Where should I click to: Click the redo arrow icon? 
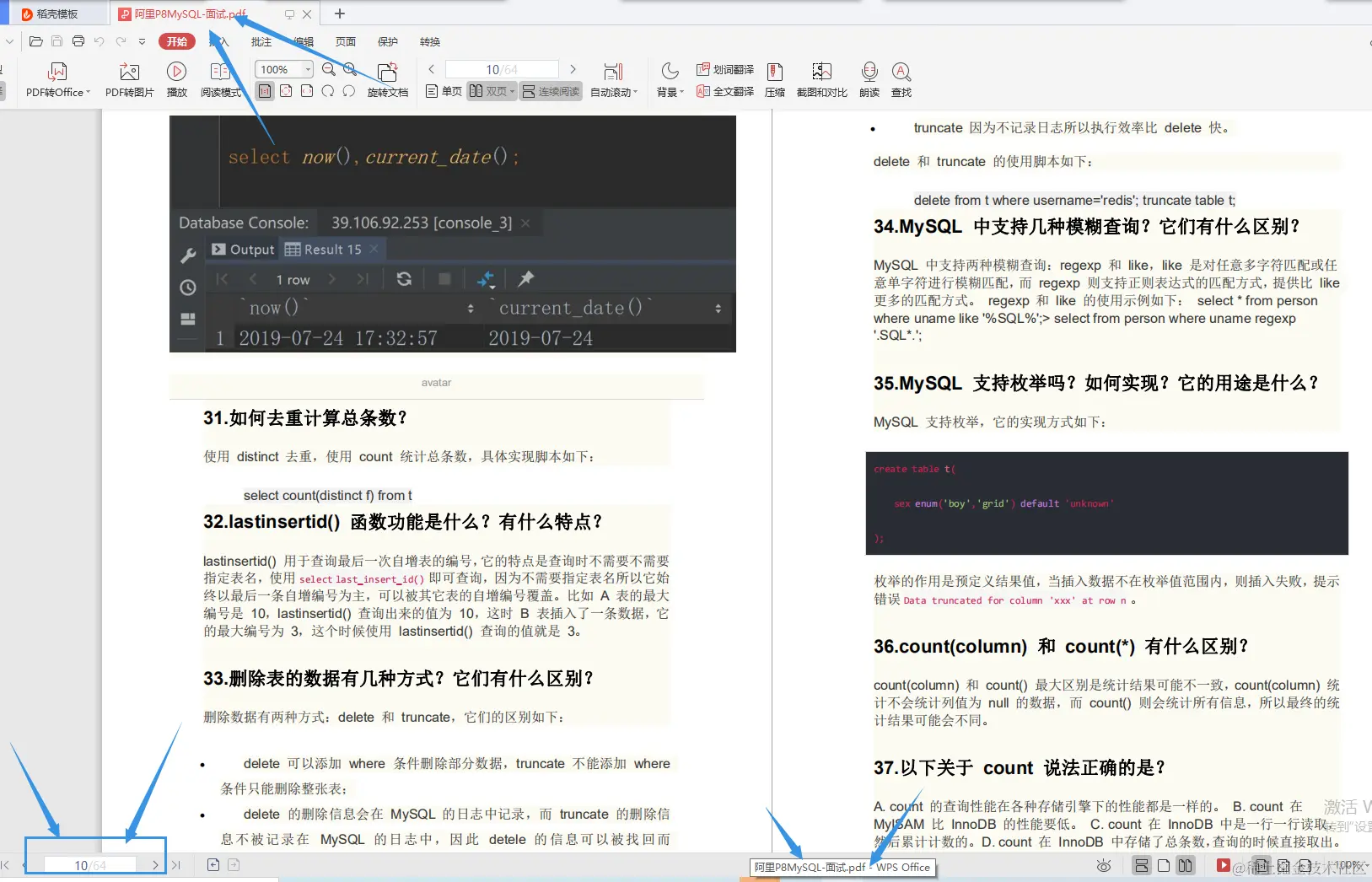[x=121, y=41]
